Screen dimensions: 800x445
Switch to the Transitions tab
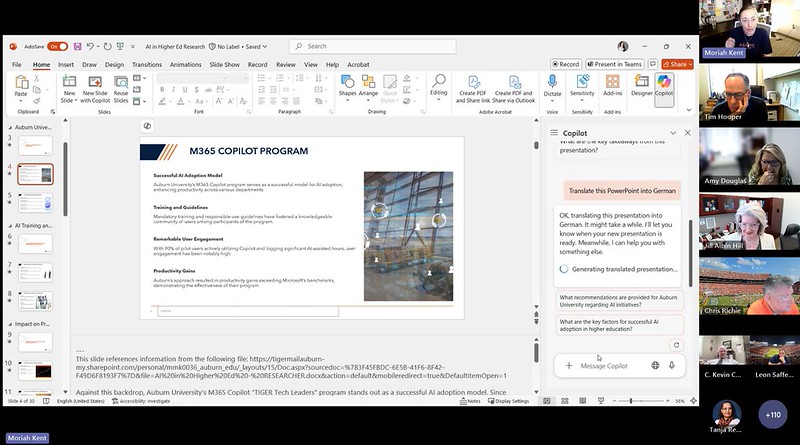pos(147,65)
